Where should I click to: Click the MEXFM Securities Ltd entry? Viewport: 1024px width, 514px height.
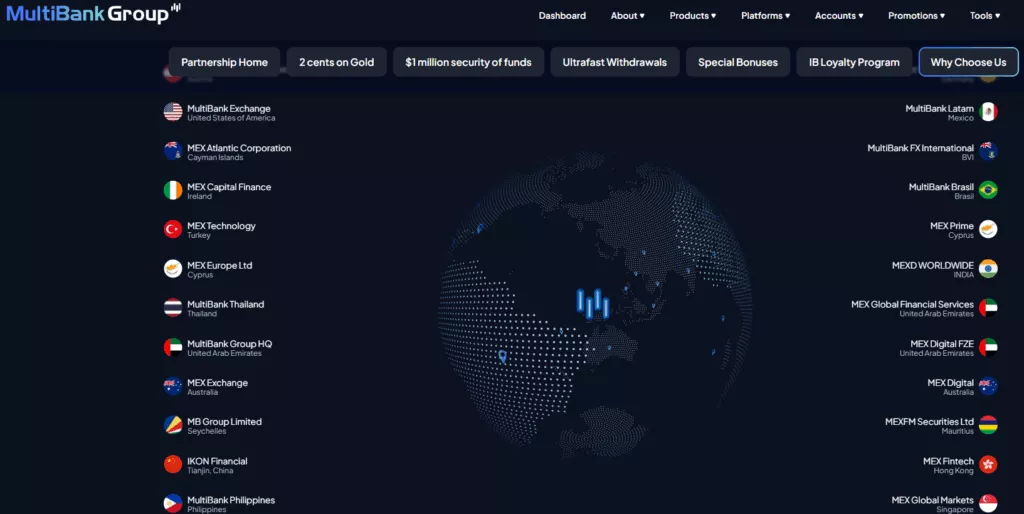929,426
